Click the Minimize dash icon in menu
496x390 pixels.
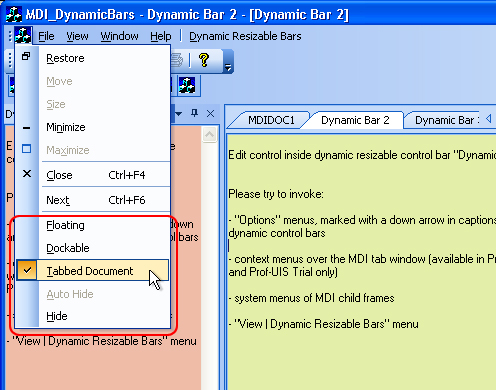point(27,128)
